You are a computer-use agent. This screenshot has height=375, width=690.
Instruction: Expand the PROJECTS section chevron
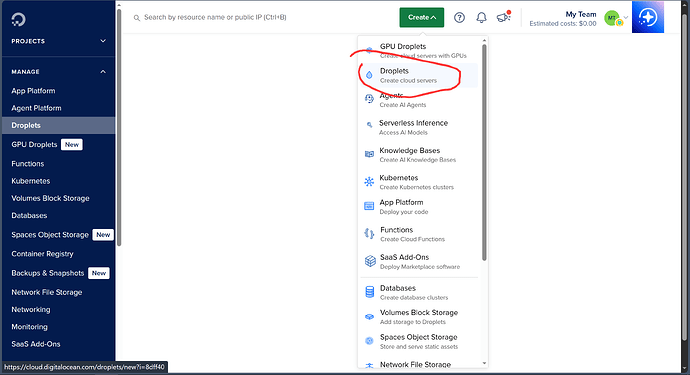pos(103,41)
